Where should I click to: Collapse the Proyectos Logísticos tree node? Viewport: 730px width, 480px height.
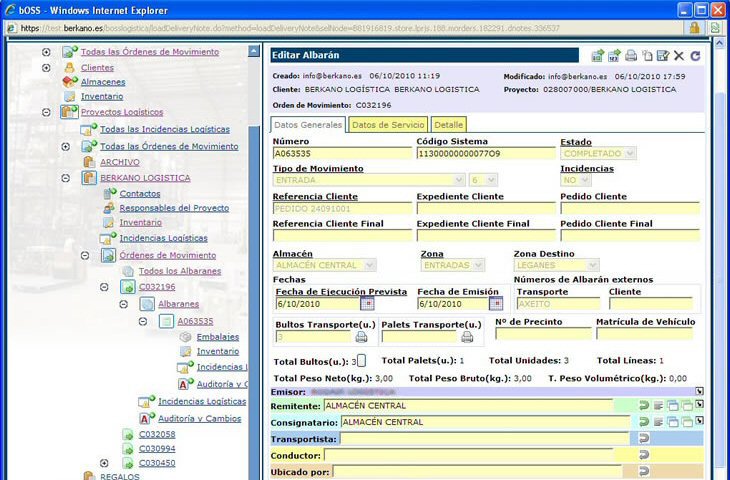click(x=46, y=112)
